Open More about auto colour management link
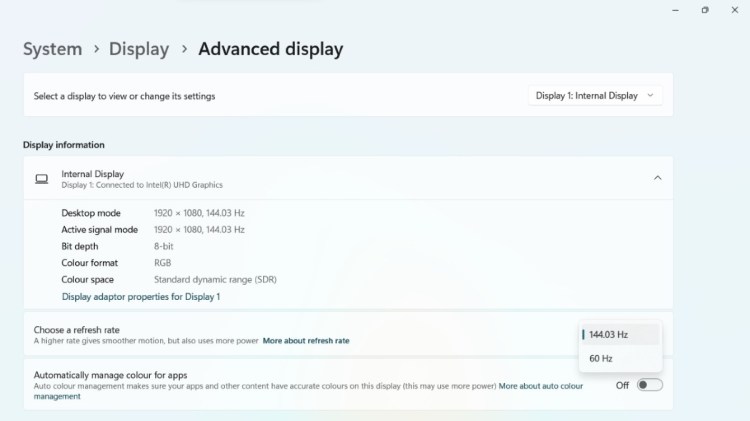Screen dimensions: 750x421 click(540, 386)
